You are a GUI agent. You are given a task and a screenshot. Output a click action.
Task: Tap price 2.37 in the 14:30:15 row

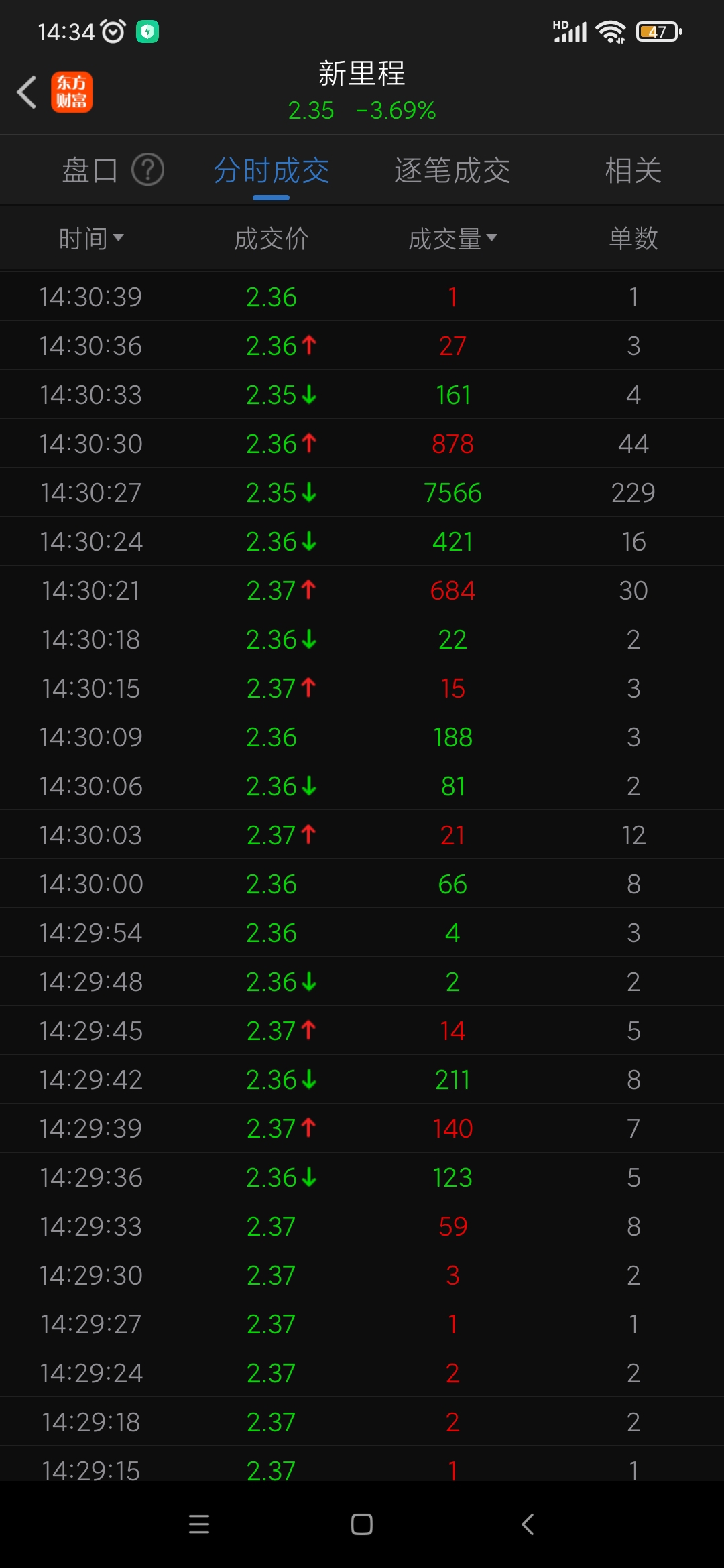click(x=271, y=688)
